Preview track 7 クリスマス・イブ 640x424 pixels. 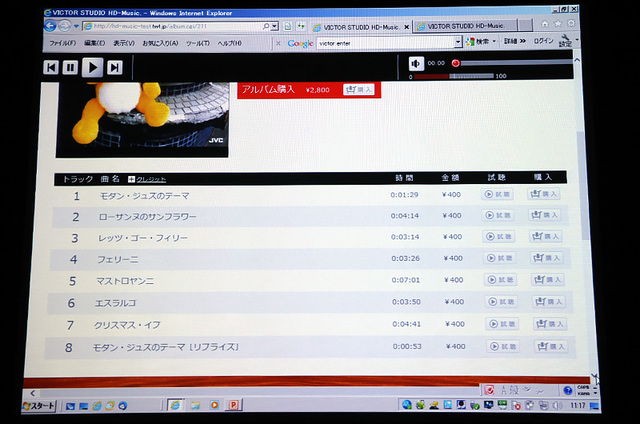pos(502,324)
